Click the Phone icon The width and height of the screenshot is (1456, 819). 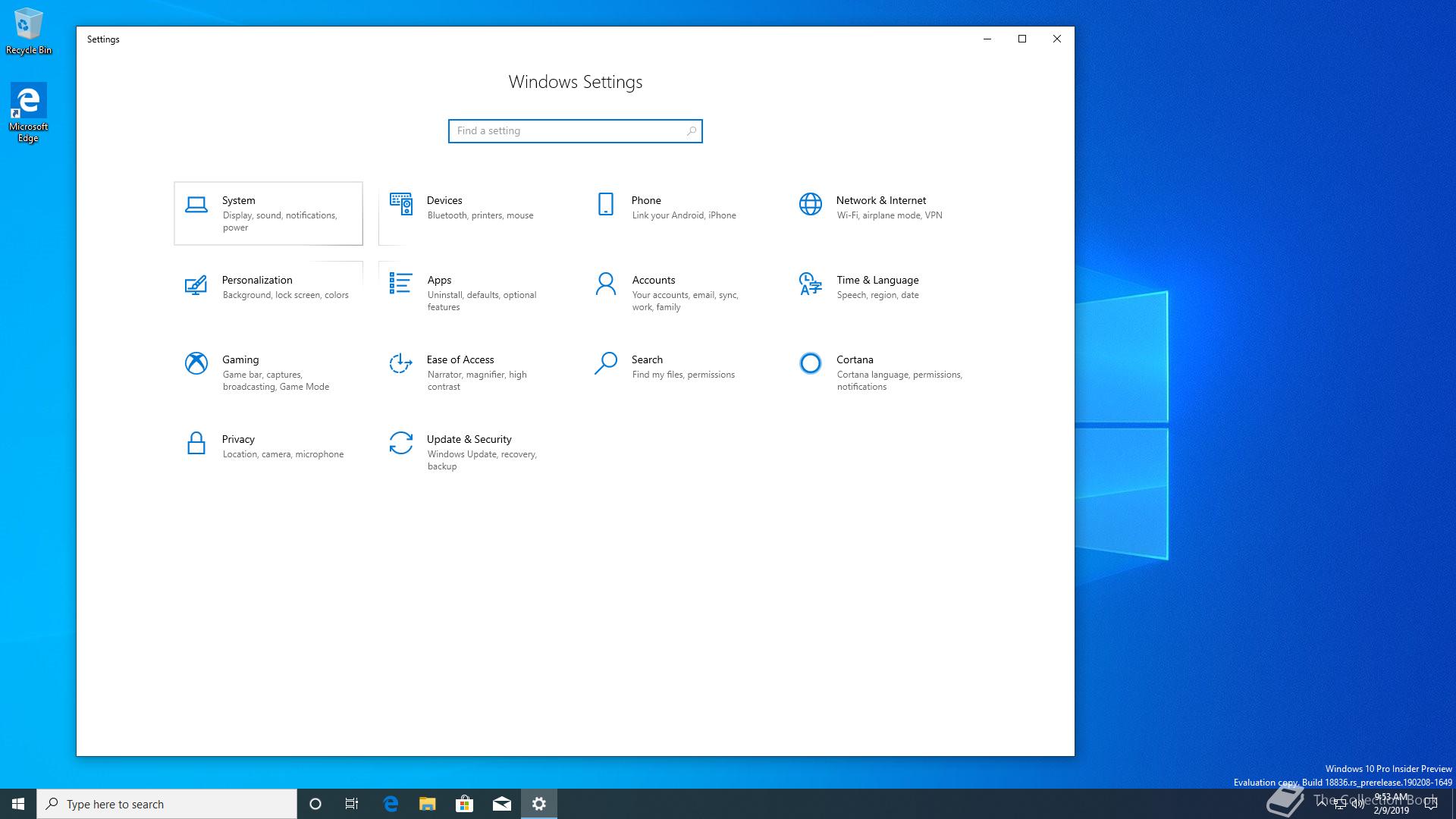(x=606, y=204)
